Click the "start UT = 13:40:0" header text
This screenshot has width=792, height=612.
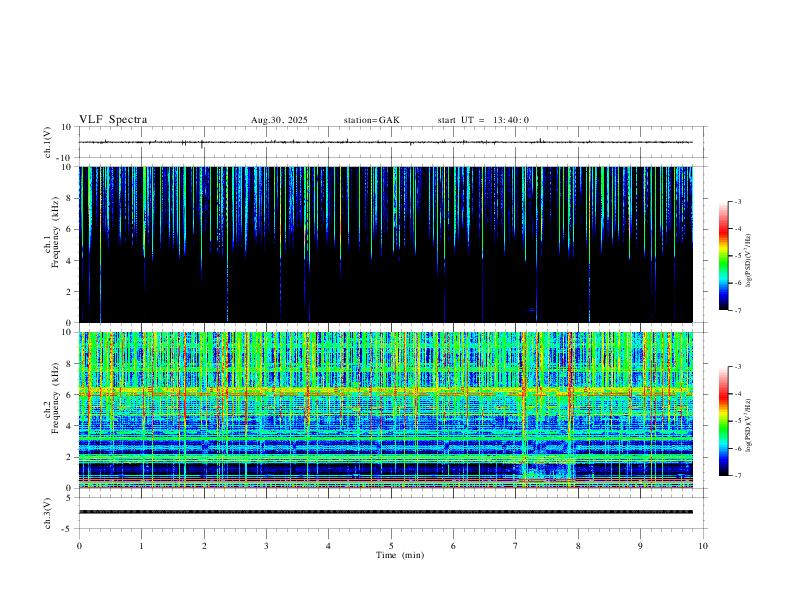click(x=483, y=120)
